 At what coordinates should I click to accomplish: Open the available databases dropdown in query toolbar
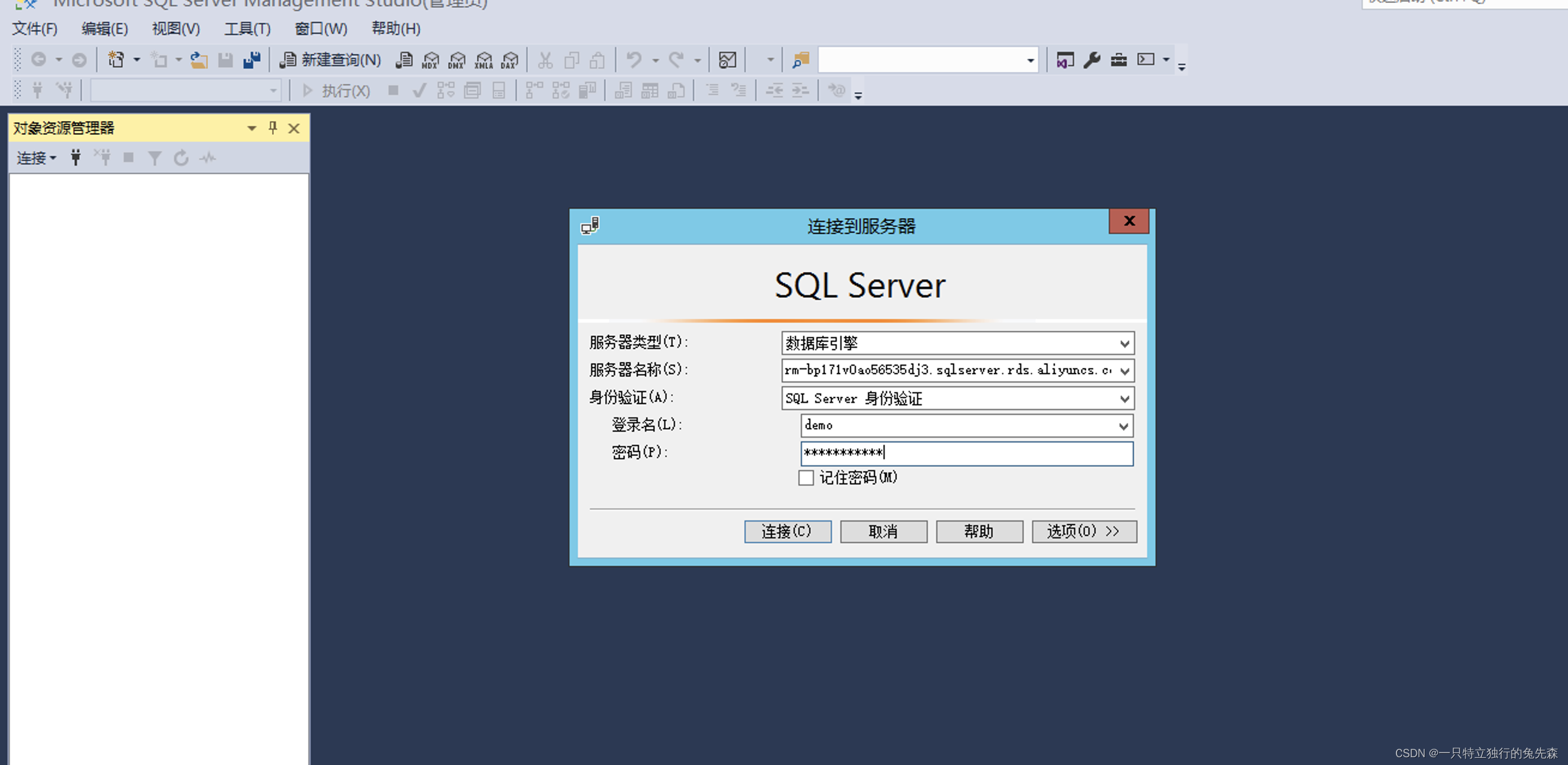coord(273,91)
